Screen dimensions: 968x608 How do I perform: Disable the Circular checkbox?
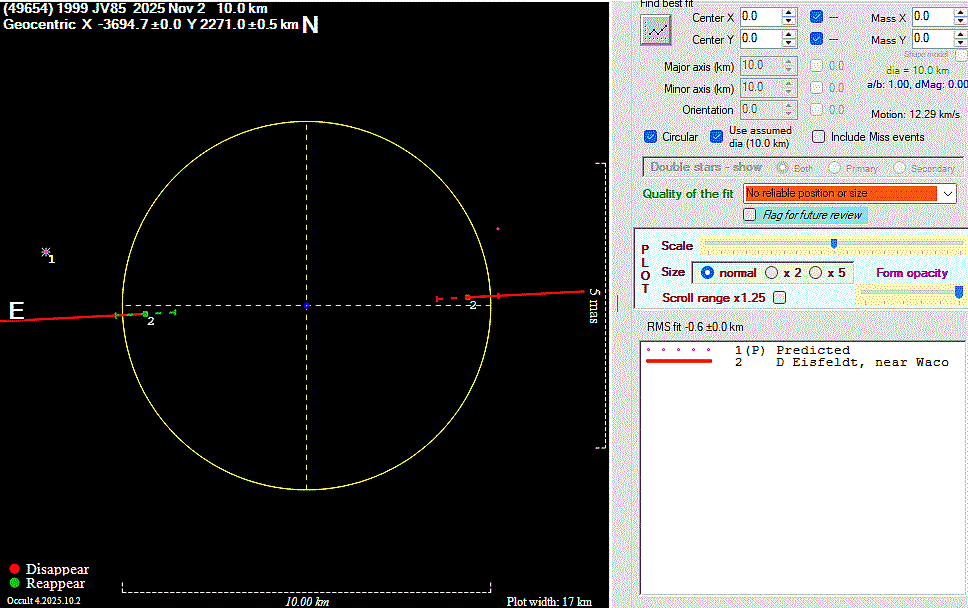(x=651, y=137)
